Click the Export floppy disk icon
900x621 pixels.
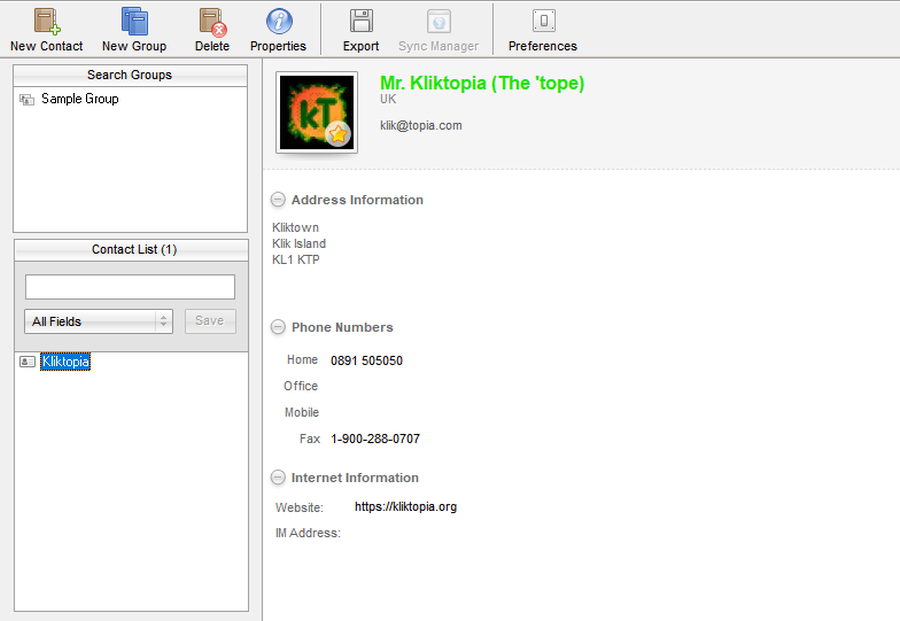(361, 22)
